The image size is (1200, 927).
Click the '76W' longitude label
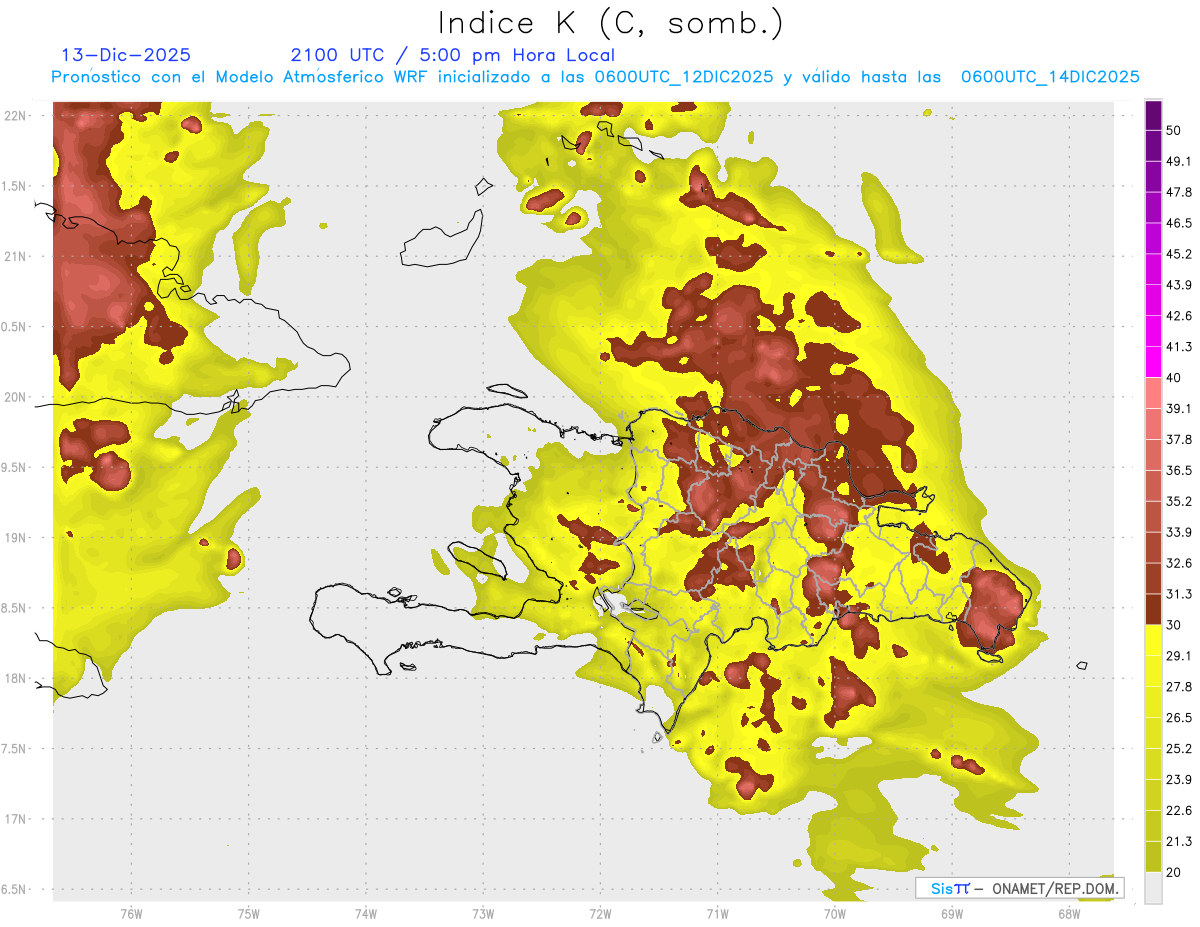pos(131,913)
